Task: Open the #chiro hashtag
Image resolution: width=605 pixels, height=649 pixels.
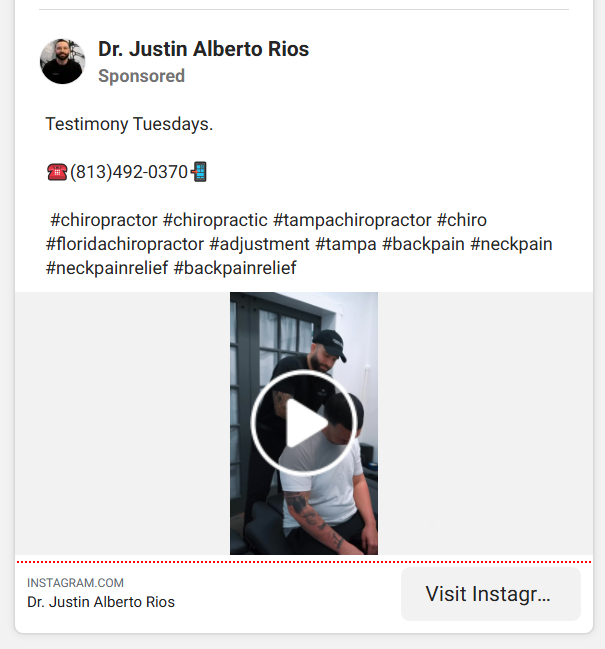Action: tap(462, 220)
